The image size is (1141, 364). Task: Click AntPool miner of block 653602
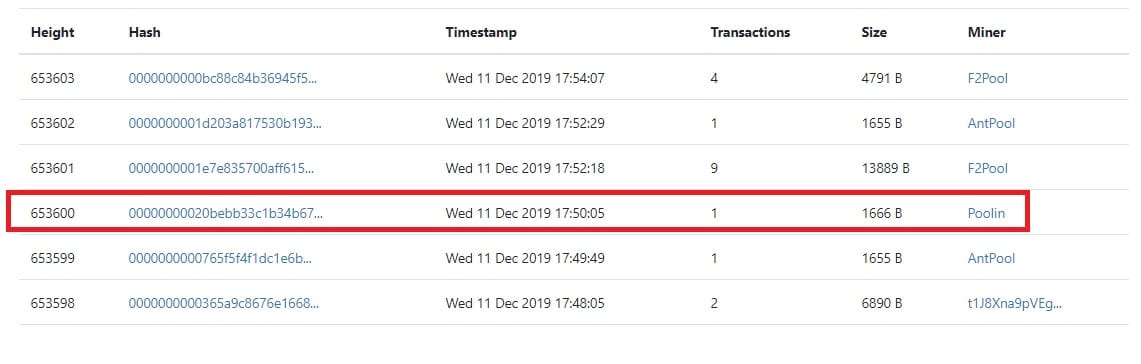pos(991,123)
